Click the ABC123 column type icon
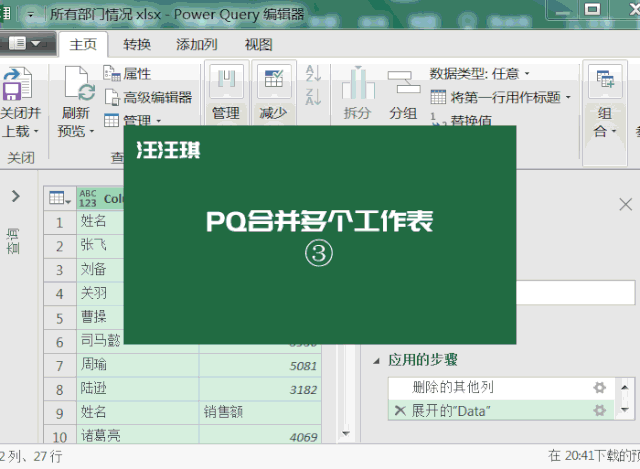The image size is (640, 469). pyautogui.click(x=88, y=199)
